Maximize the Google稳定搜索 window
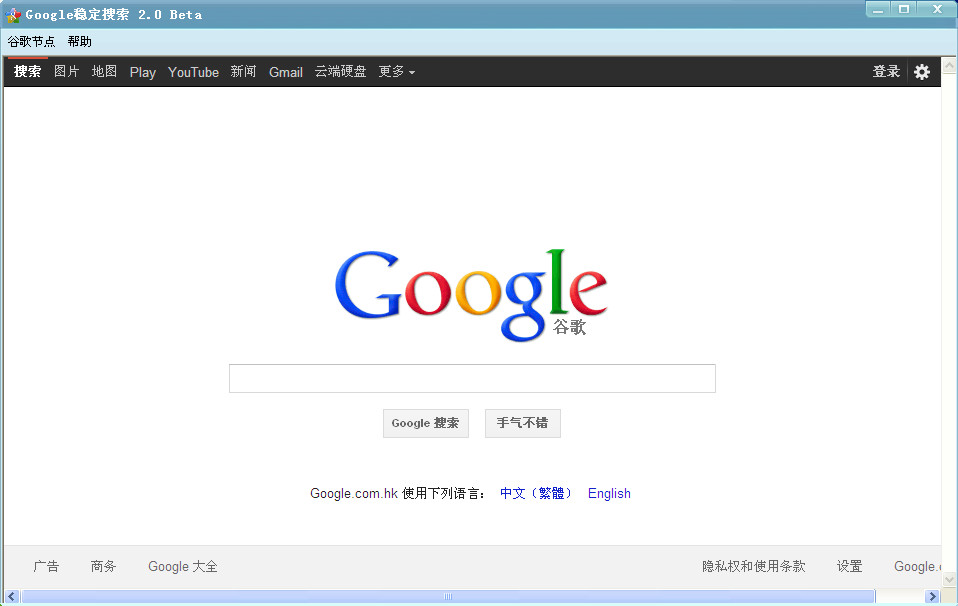The image size is (958, 606). [904, 9]
